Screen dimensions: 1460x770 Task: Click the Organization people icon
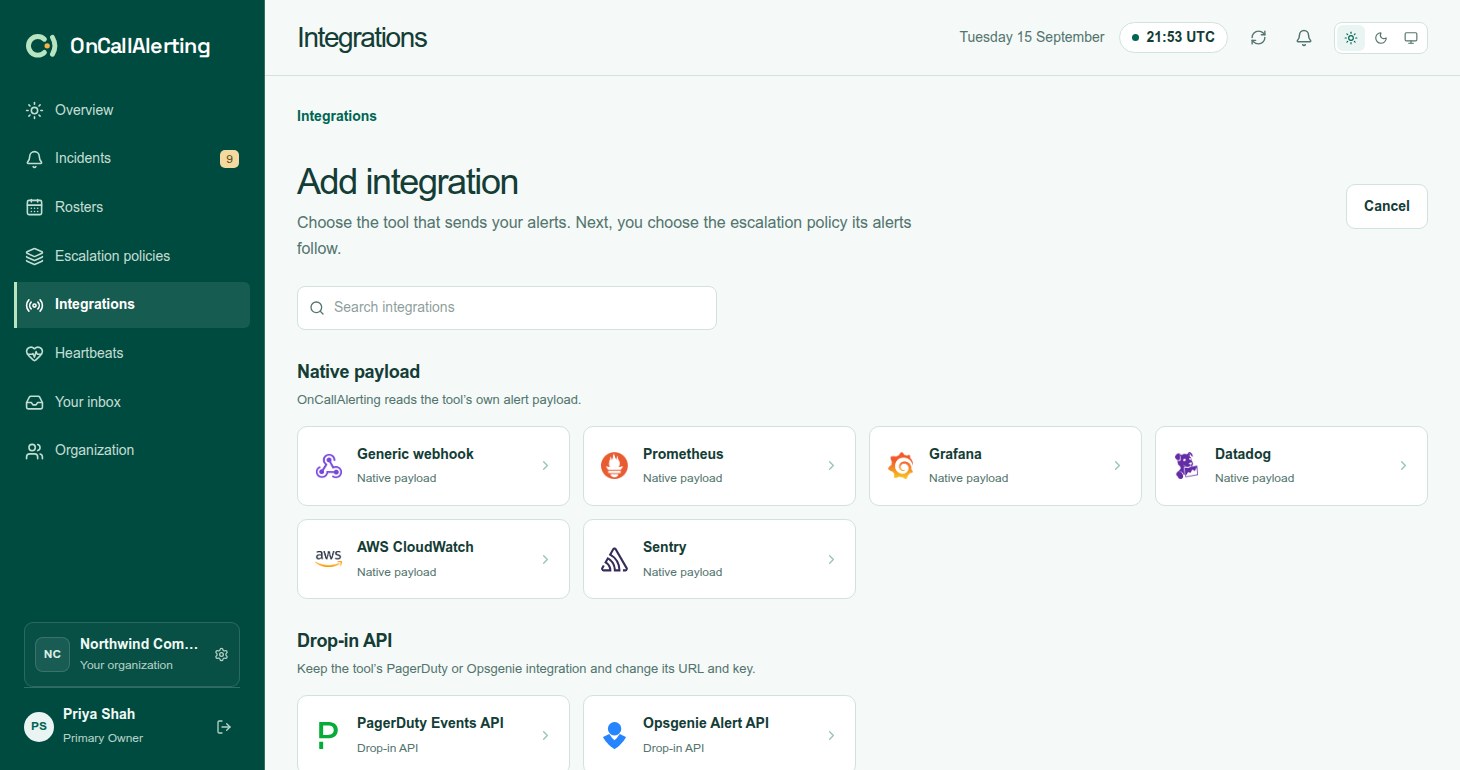tap(35, 451)
